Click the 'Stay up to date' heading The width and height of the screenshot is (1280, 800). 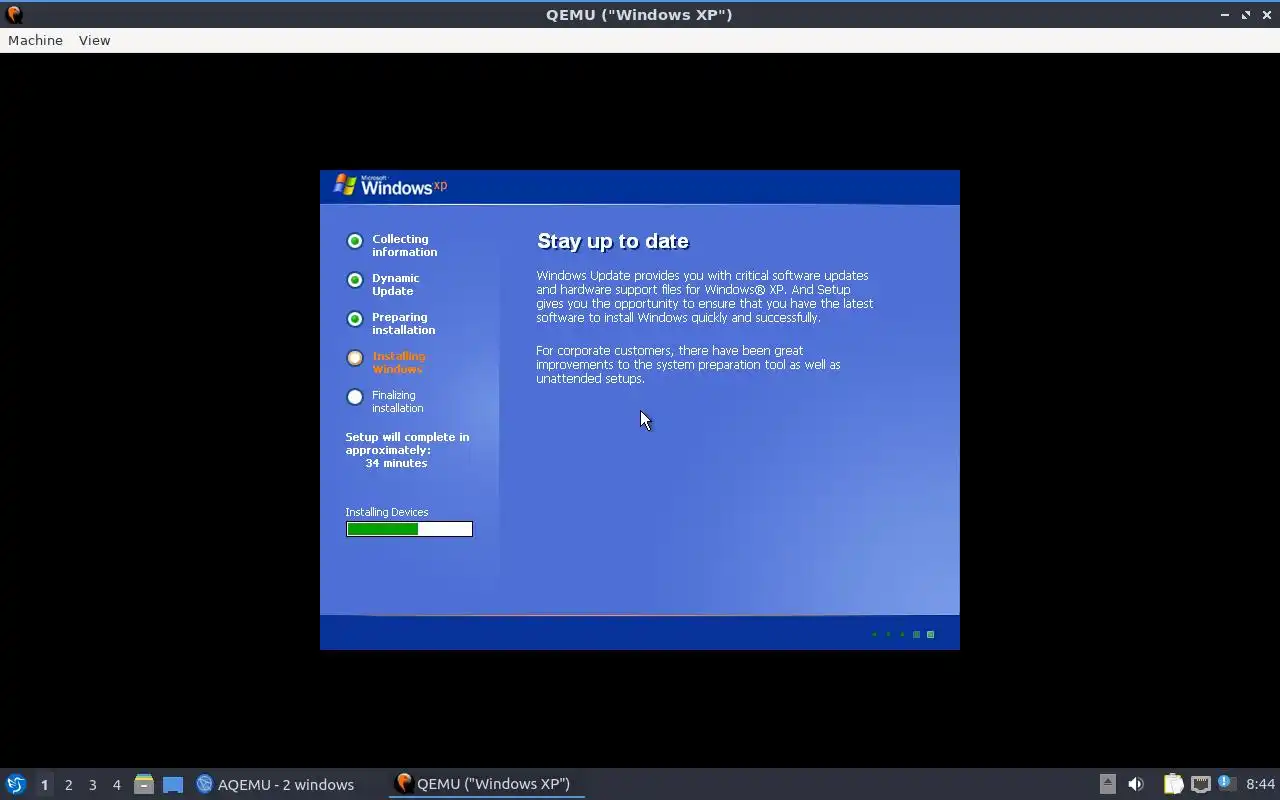pyautogui.click(x=613, y=241)
